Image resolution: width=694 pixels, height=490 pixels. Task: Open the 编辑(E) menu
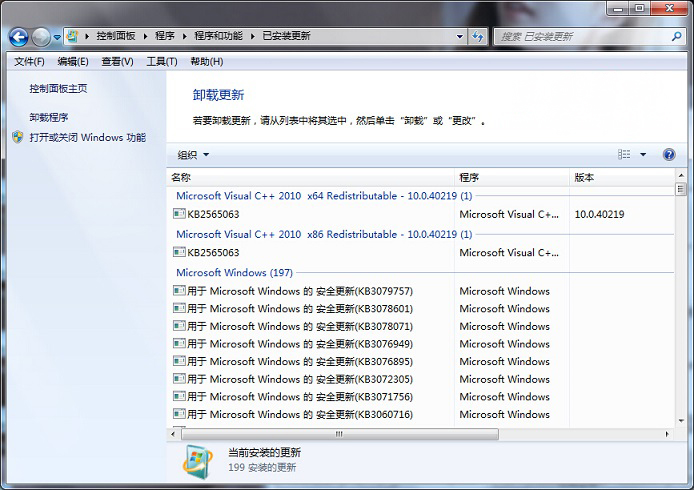[73, 62]
